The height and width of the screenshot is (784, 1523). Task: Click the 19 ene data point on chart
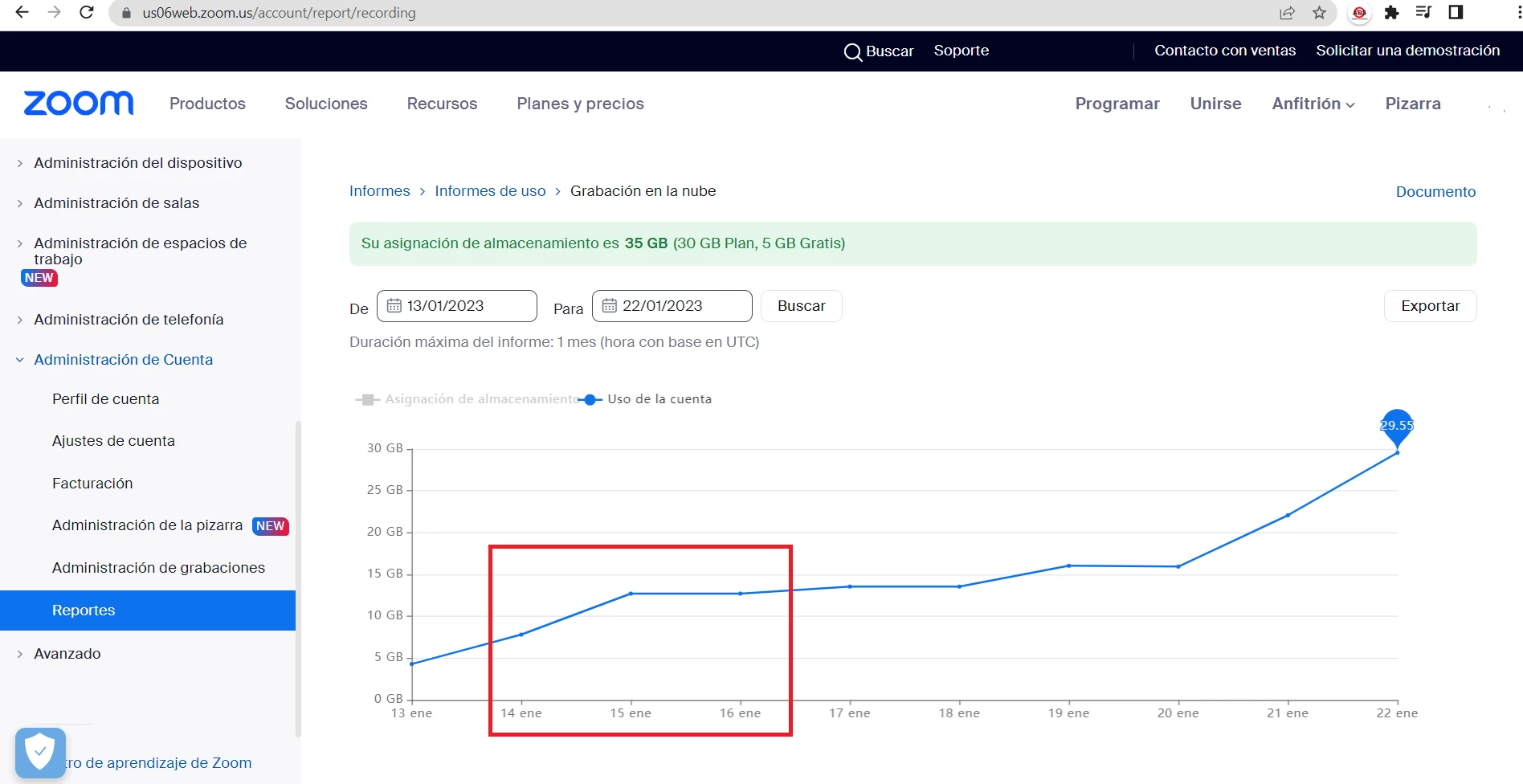click(1068, 566)
